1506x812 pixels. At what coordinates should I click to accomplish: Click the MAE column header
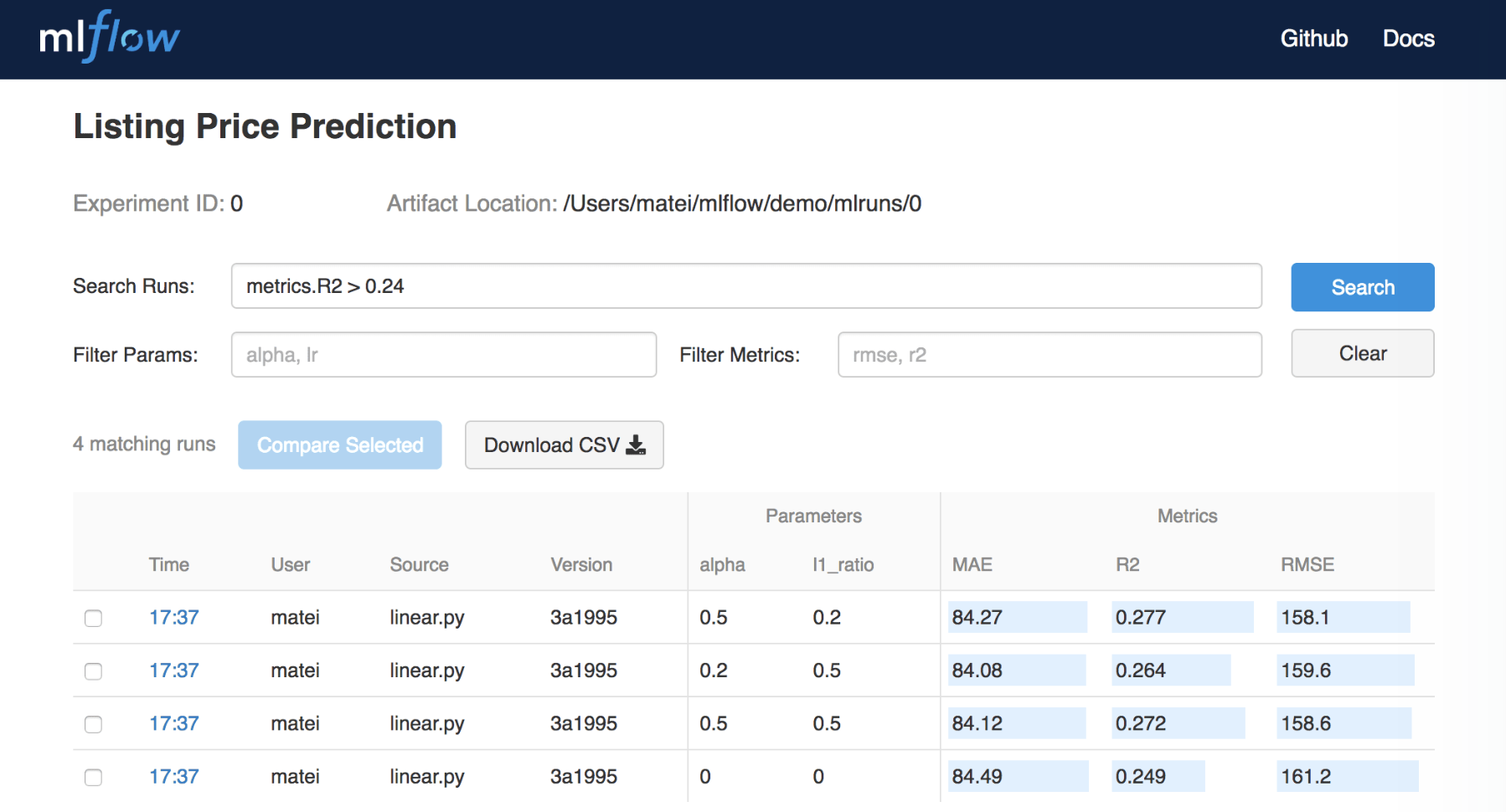tap(972, 565)
